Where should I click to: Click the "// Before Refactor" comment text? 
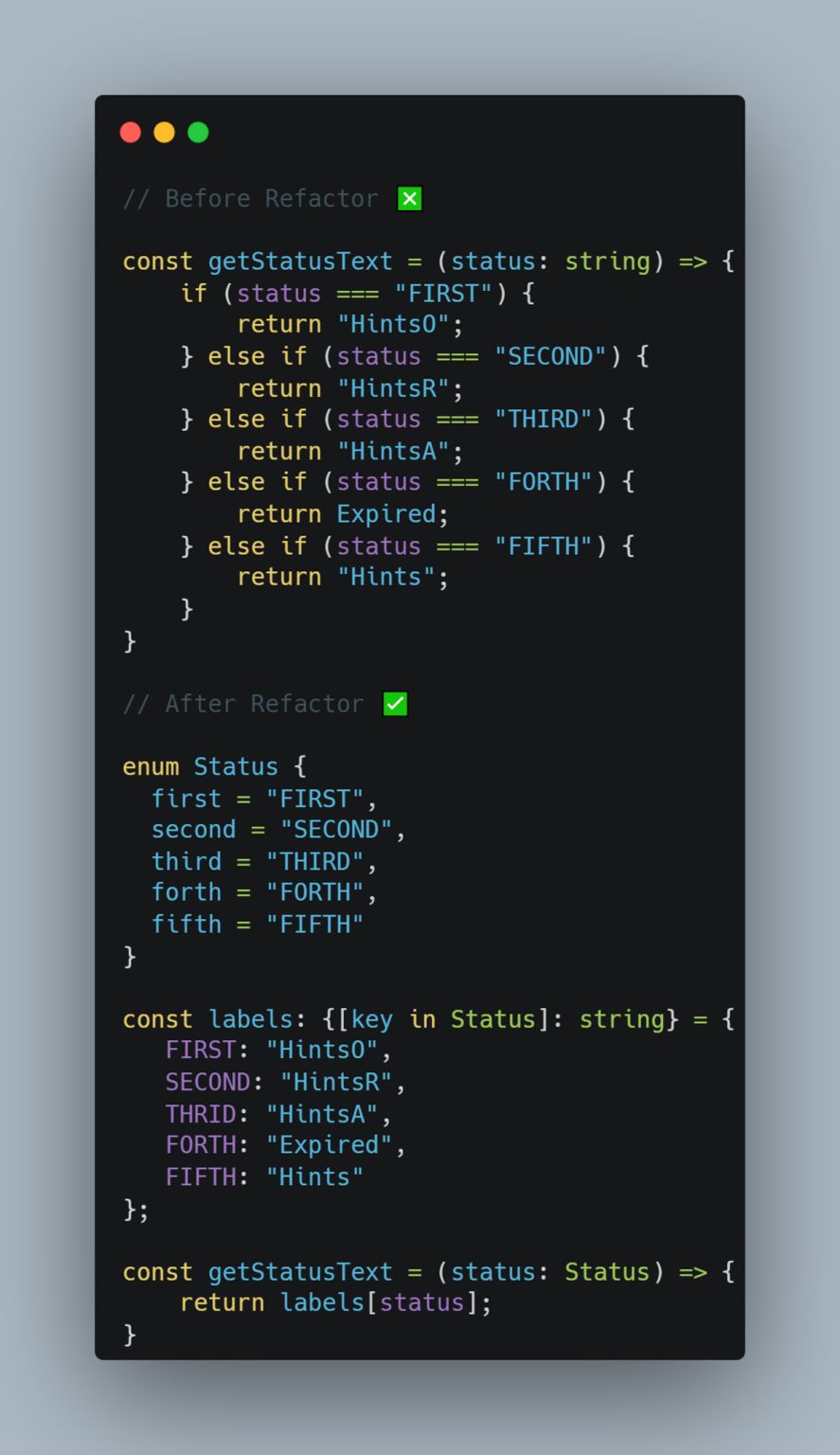pyautogui.click(x=251, y=199)
